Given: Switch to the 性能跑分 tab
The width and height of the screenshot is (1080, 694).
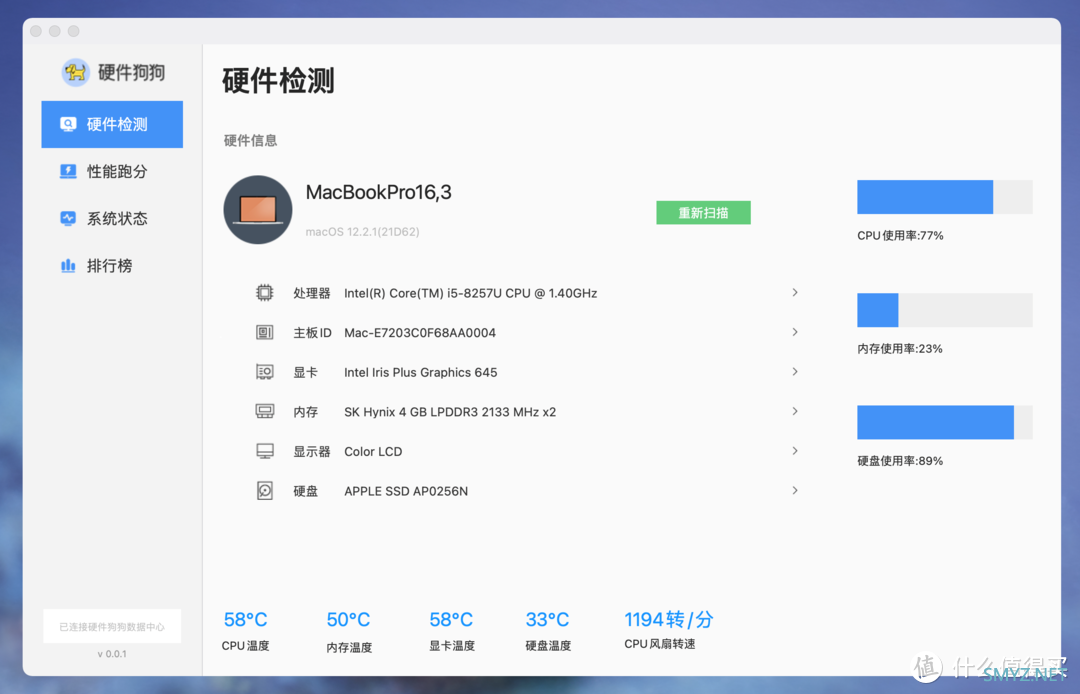Looking at the screenshot, I should (112, 171).
